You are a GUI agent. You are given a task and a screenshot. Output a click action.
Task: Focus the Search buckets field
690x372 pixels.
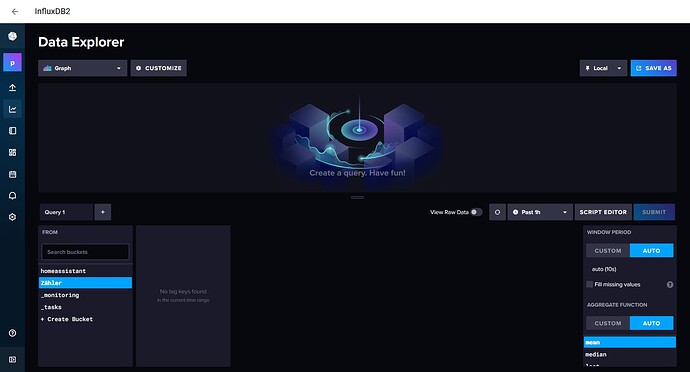pyautogui.click(x=85, y=252)
